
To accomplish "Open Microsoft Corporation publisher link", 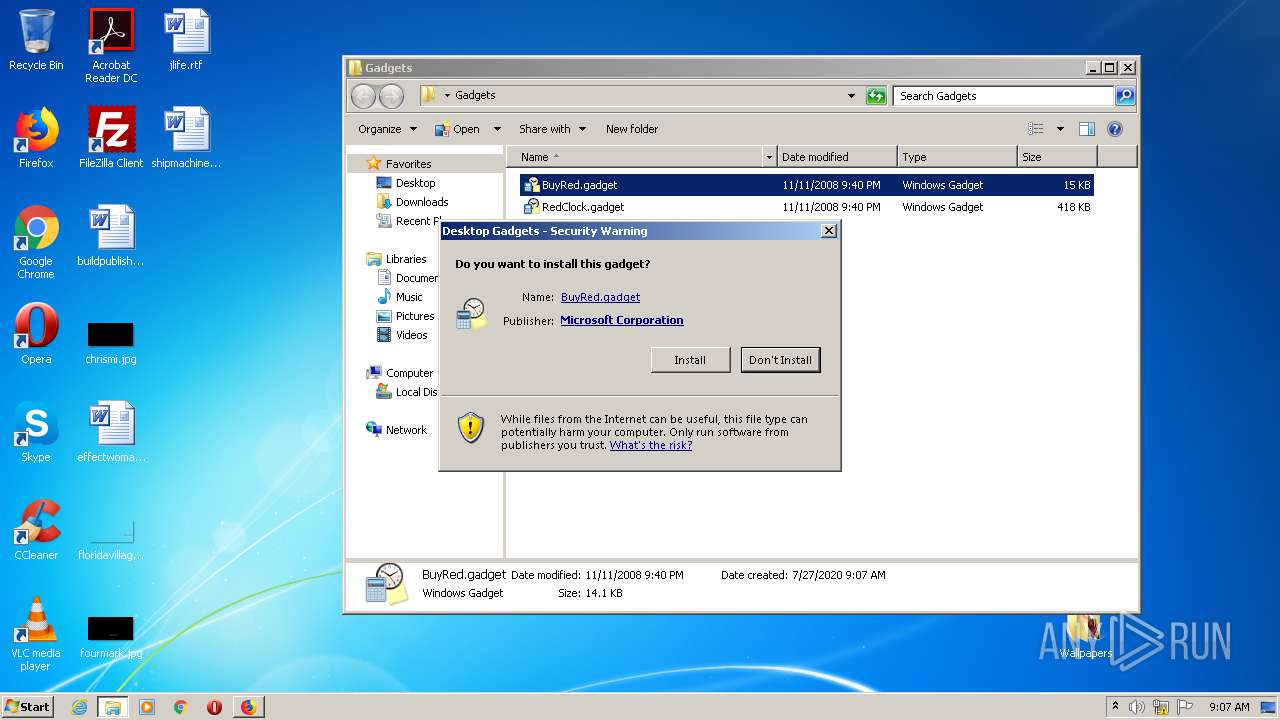I will point(622,320).
